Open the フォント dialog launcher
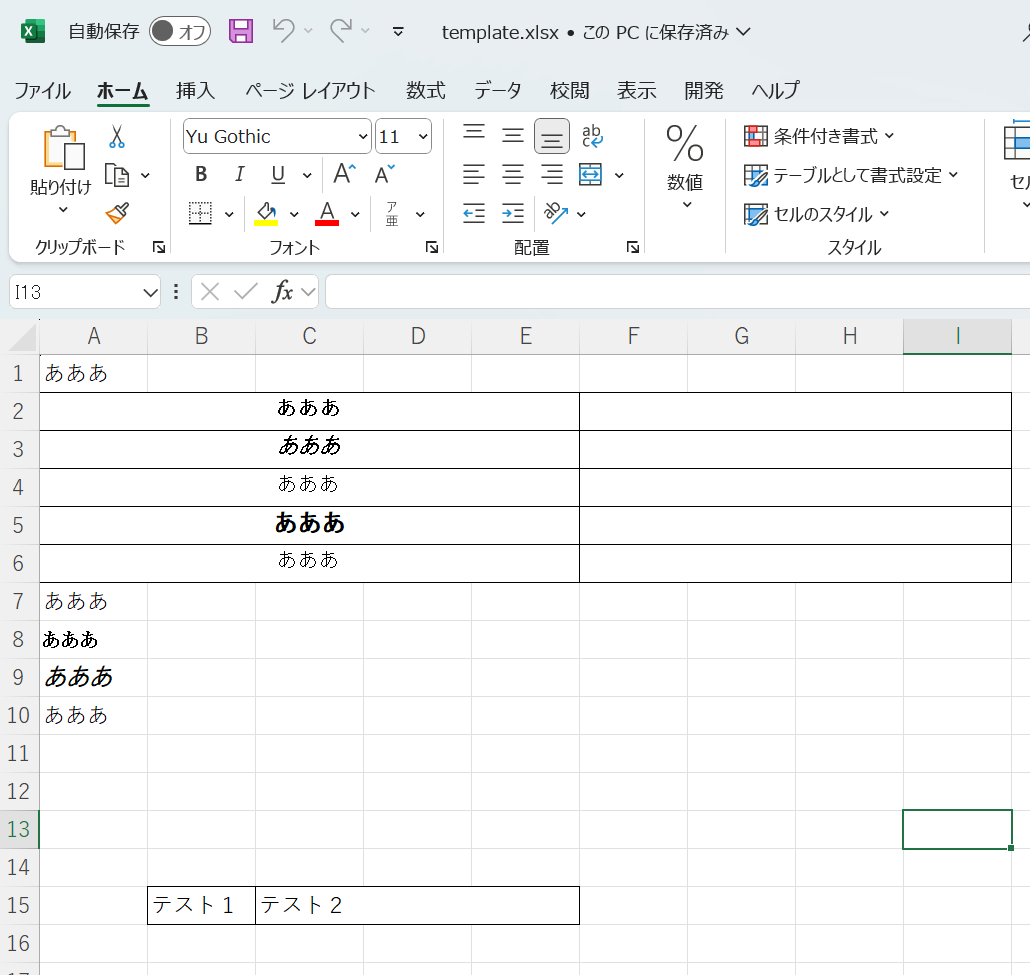The image size is (1030, 975). pyautogui.click(x=432, y=247)
